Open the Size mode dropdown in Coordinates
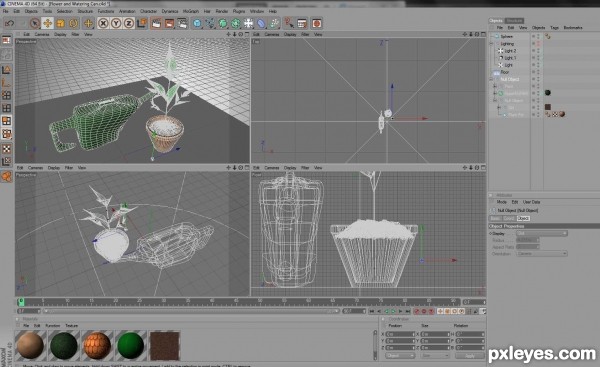Image resolution: width=600 pixels, height=367 pixels. (435, 356)
